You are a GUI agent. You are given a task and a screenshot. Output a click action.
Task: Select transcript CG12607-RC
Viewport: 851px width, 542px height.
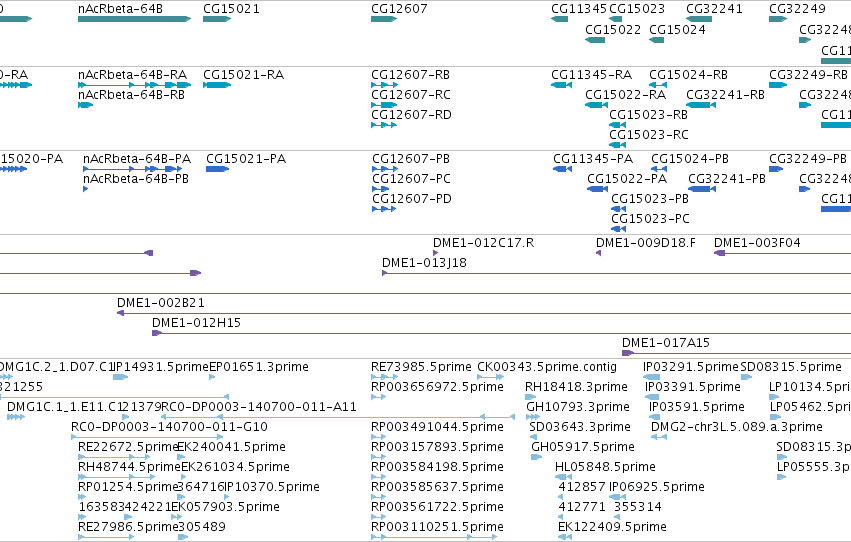point(384,105)
